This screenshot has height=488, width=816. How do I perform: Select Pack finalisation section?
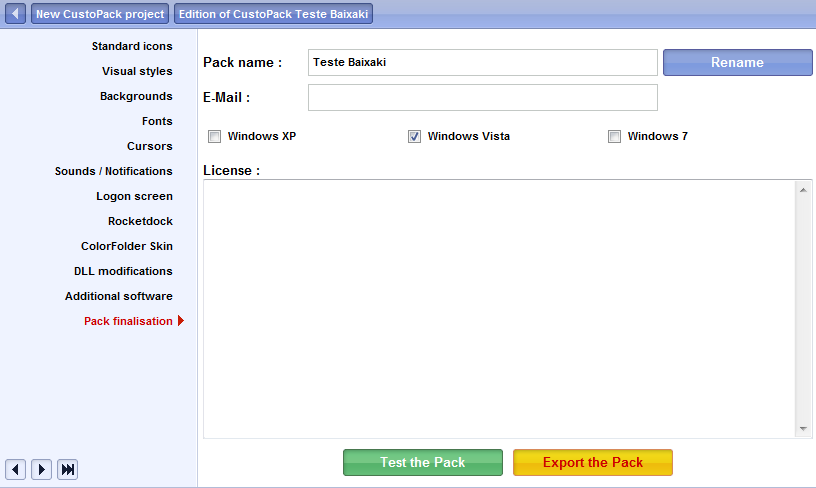(129, 321)
